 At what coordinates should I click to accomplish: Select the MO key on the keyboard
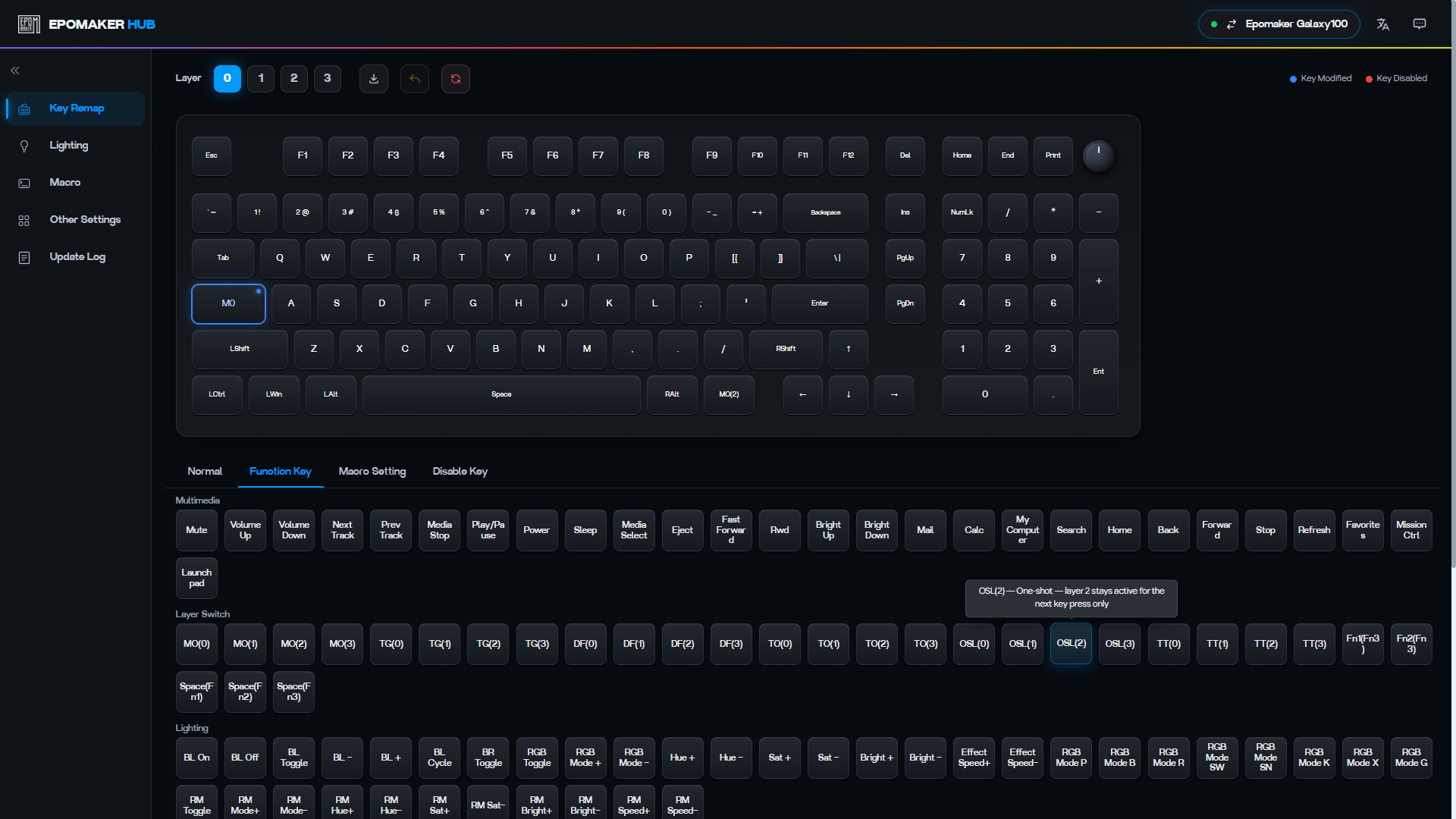(x=228, y=304)
